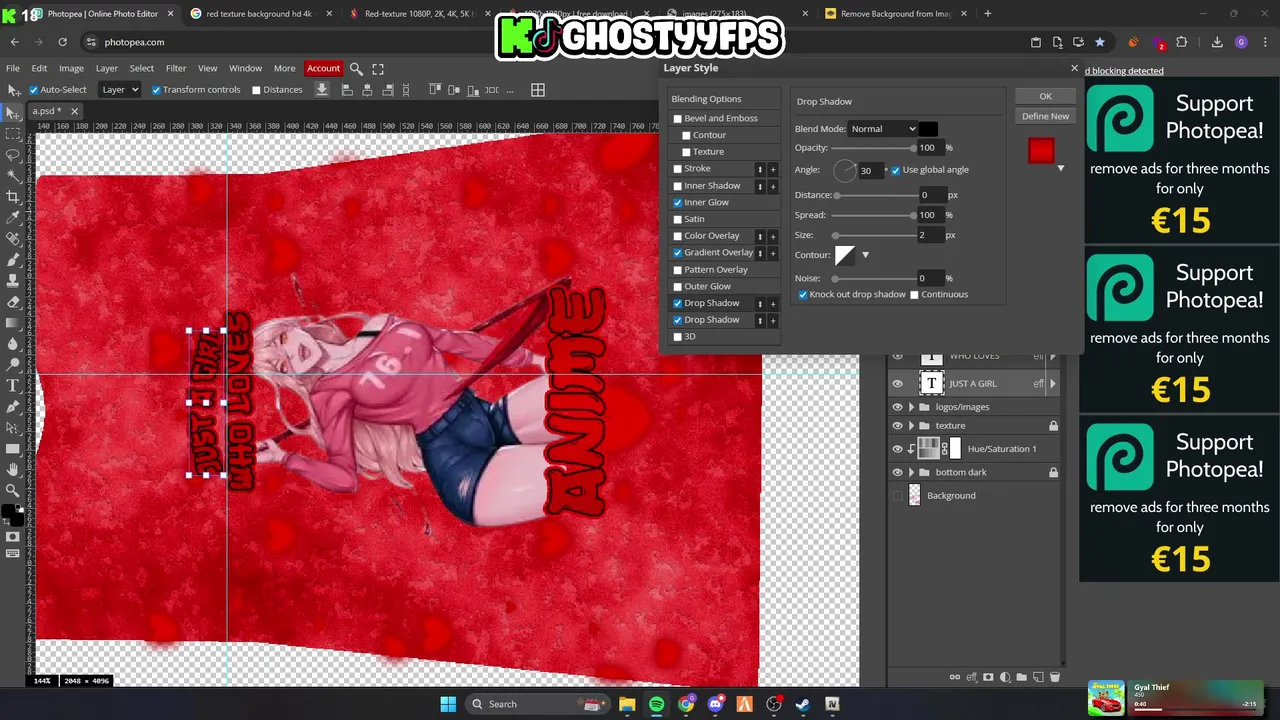Click the Spread slider track
This screenshot has height=720, width=1280.
point(872,215)
